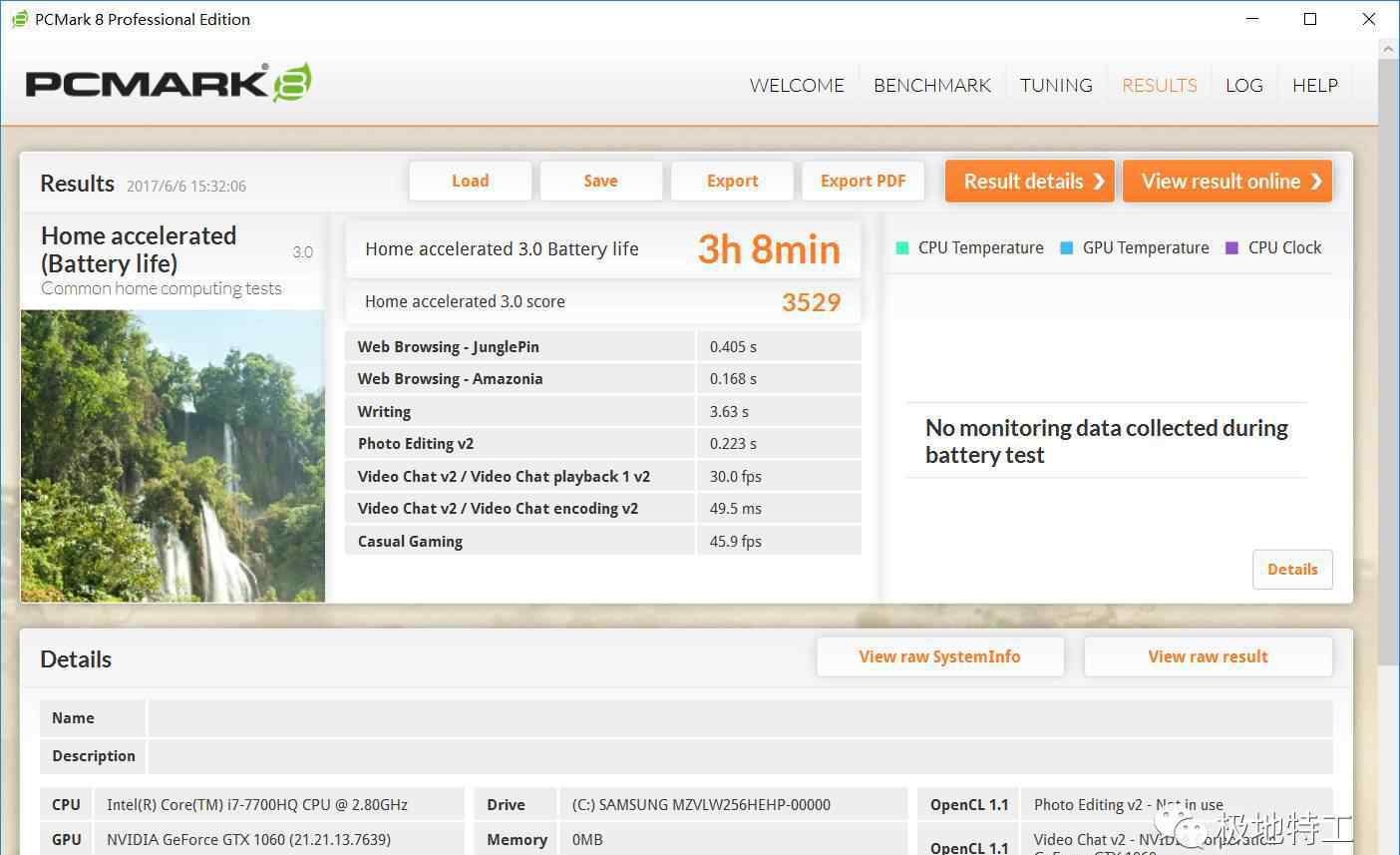Click the Writing result row

click(603, 411)
